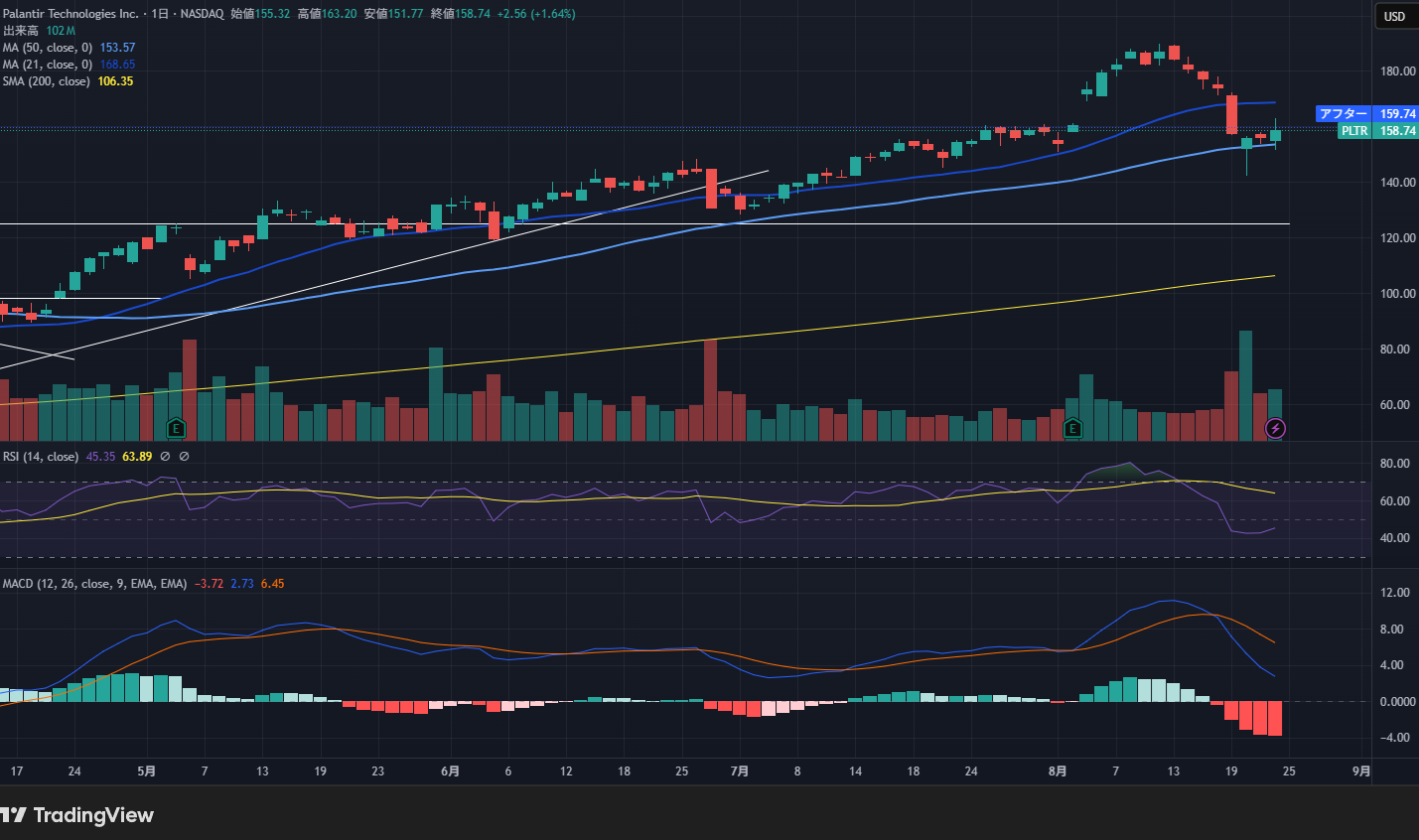Select the SMA (200, close) indicator legend

tap(46, 81)
